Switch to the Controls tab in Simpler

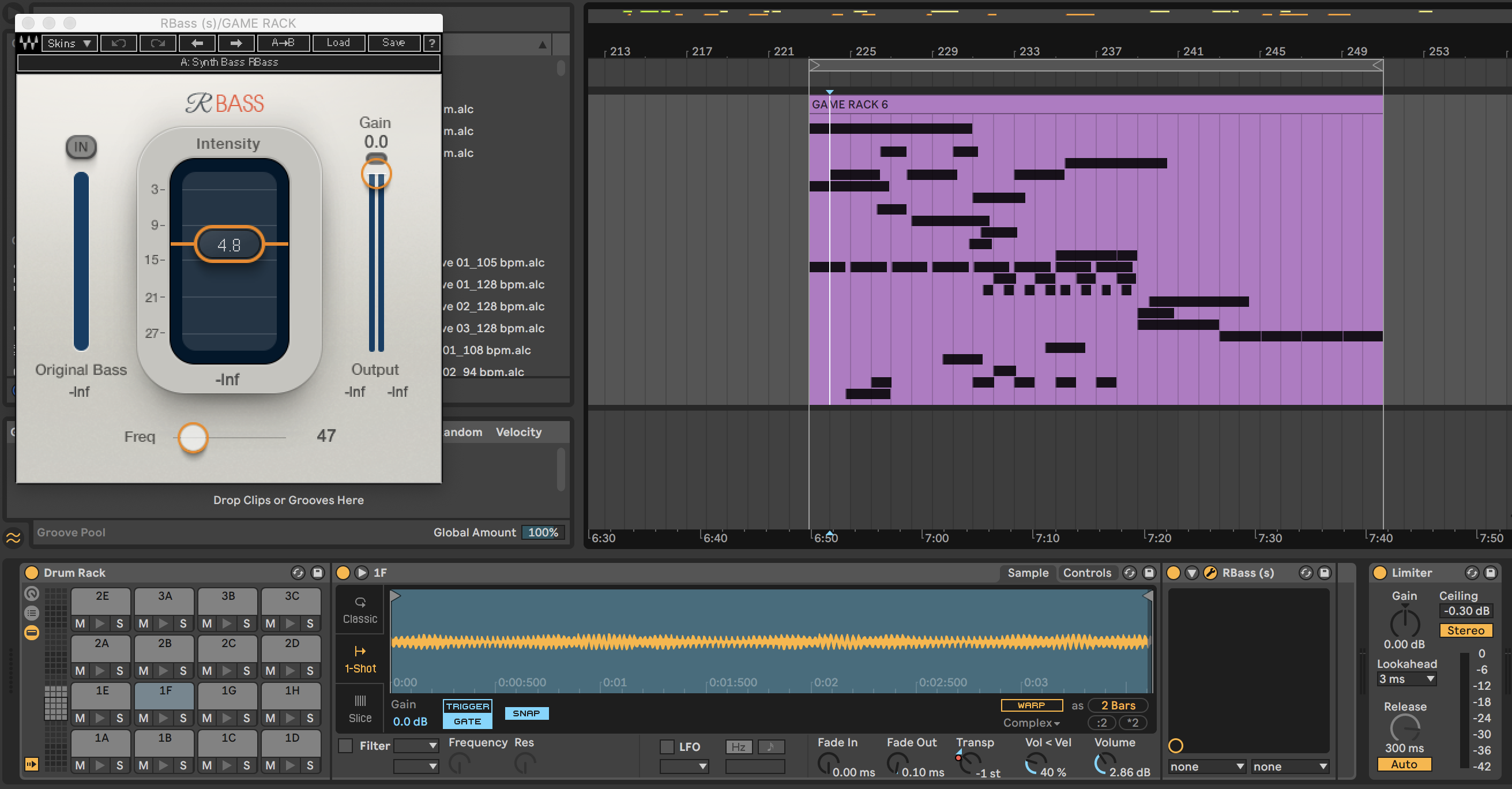tap(1087, 572)
